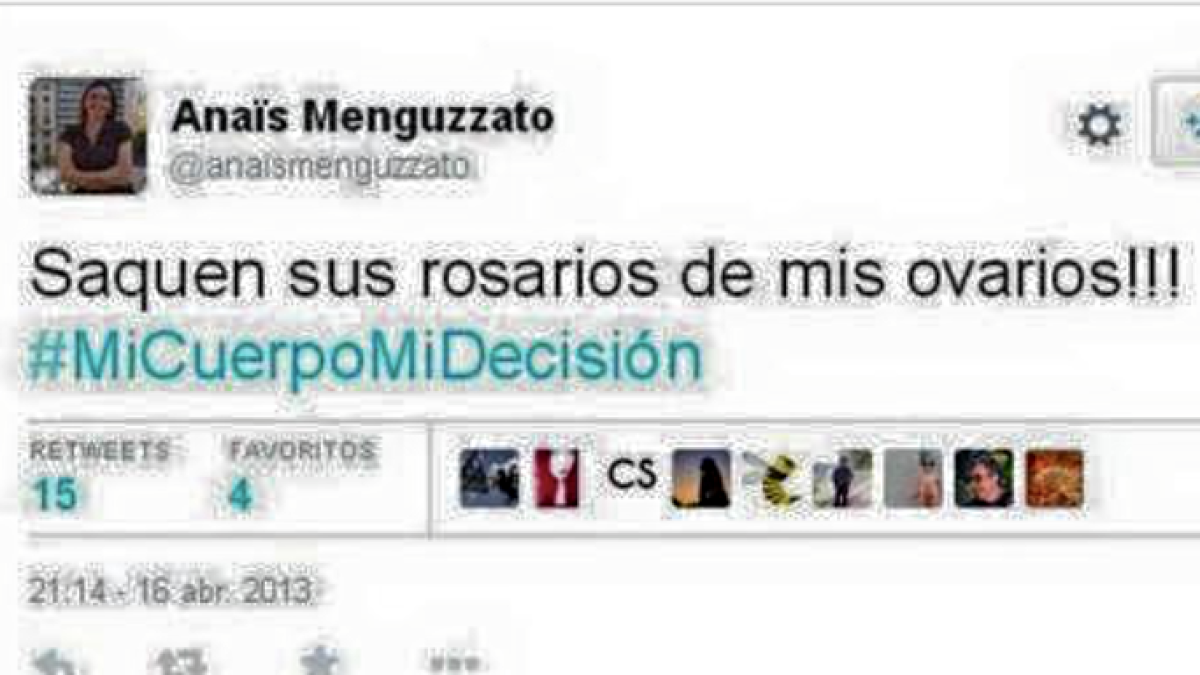Open the three-dot more options

click(453, 663)
